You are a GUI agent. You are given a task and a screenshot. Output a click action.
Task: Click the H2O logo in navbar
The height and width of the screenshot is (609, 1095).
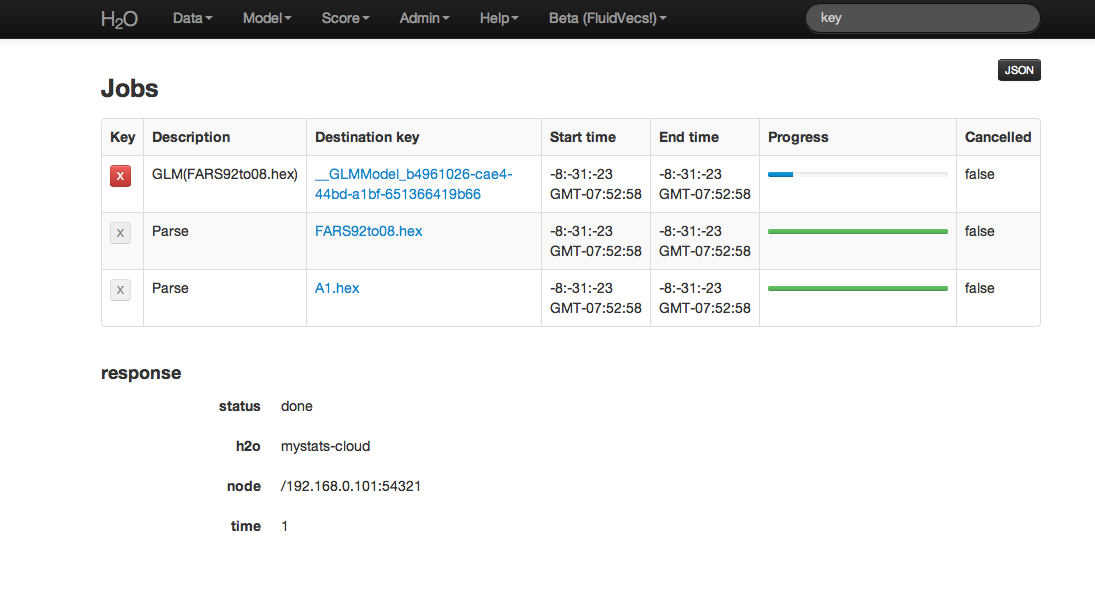(120, 19)
